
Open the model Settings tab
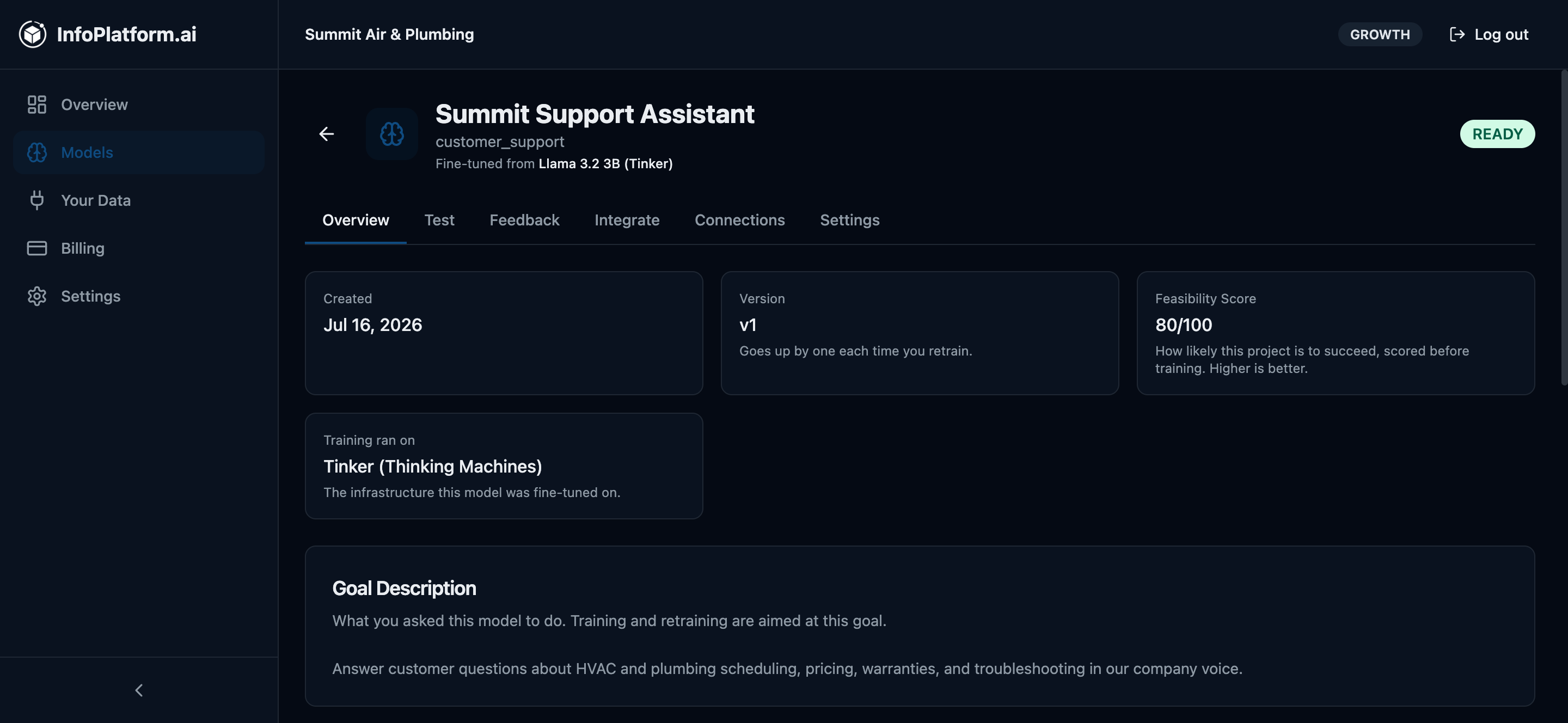point(849,220)
